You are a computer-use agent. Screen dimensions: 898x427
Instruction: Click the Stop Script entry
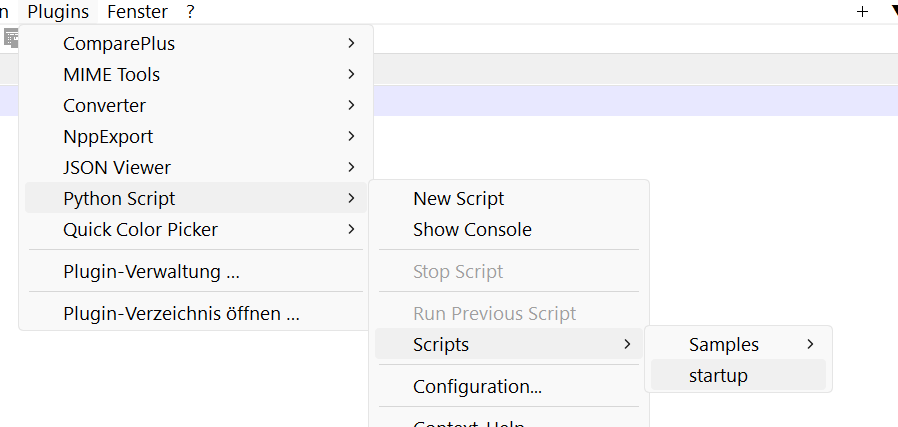click(458, 272)
